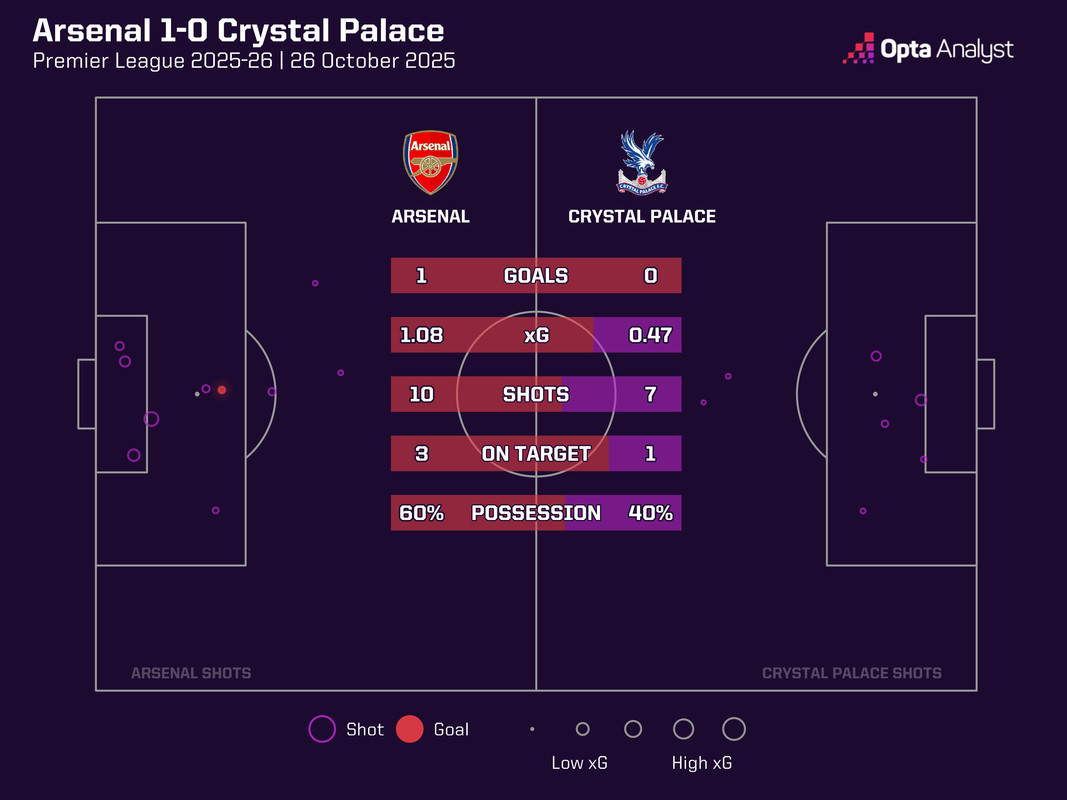Click Crystal Palace's 0.47 xG value
This screenshot has height=800, width=1067.
tap(651, 335)
